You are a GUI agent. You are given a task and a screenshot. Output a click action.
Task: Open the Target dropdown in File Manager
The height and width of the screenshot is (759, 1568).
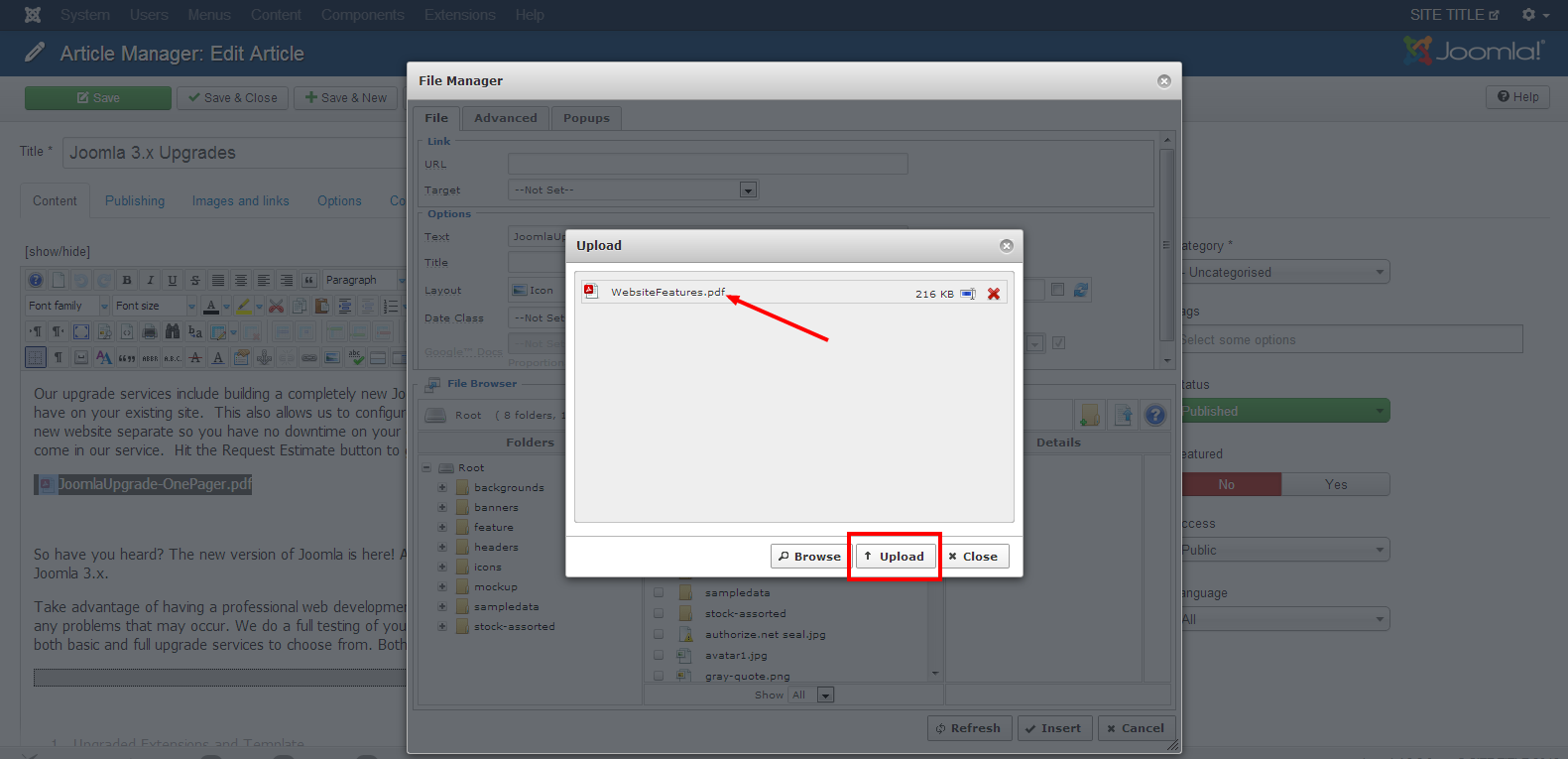click(633, 190)
